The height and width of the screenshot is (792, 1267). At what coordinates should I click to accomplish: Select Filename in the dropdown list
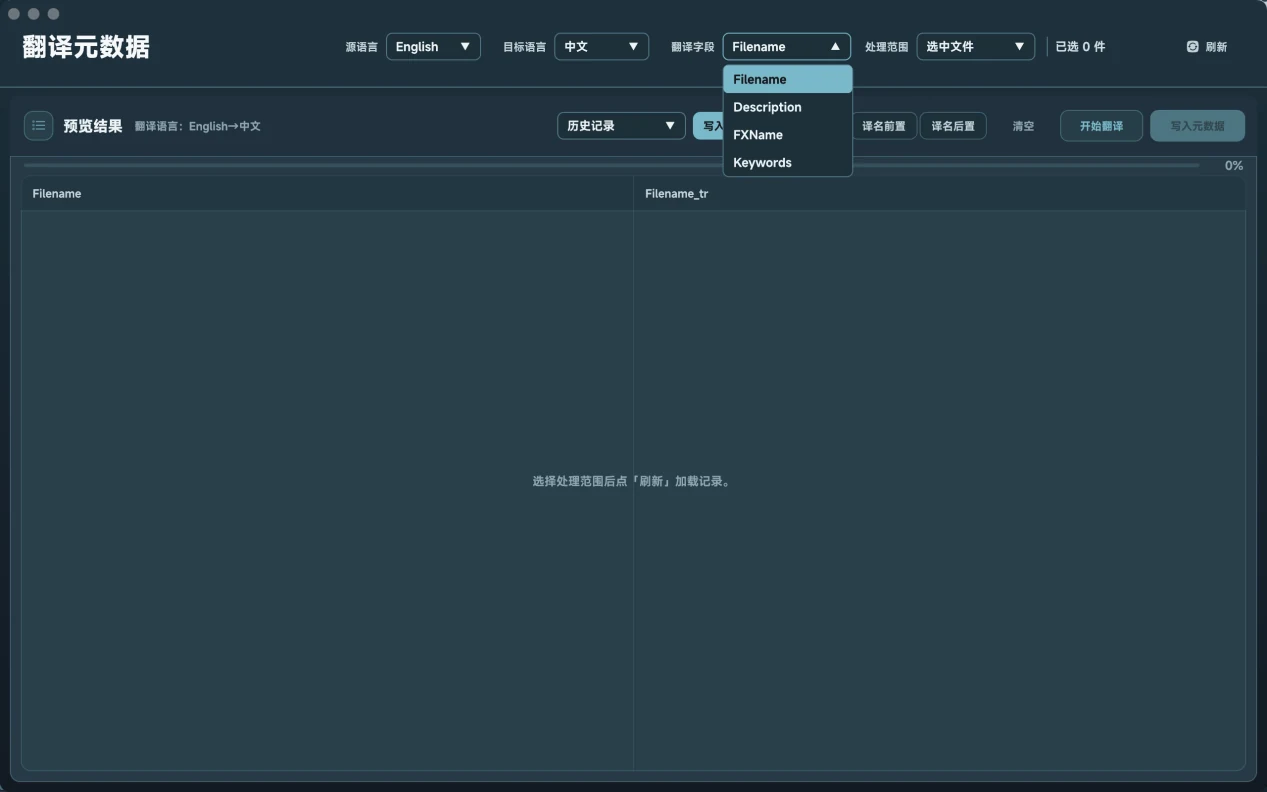tap(787, 79)
